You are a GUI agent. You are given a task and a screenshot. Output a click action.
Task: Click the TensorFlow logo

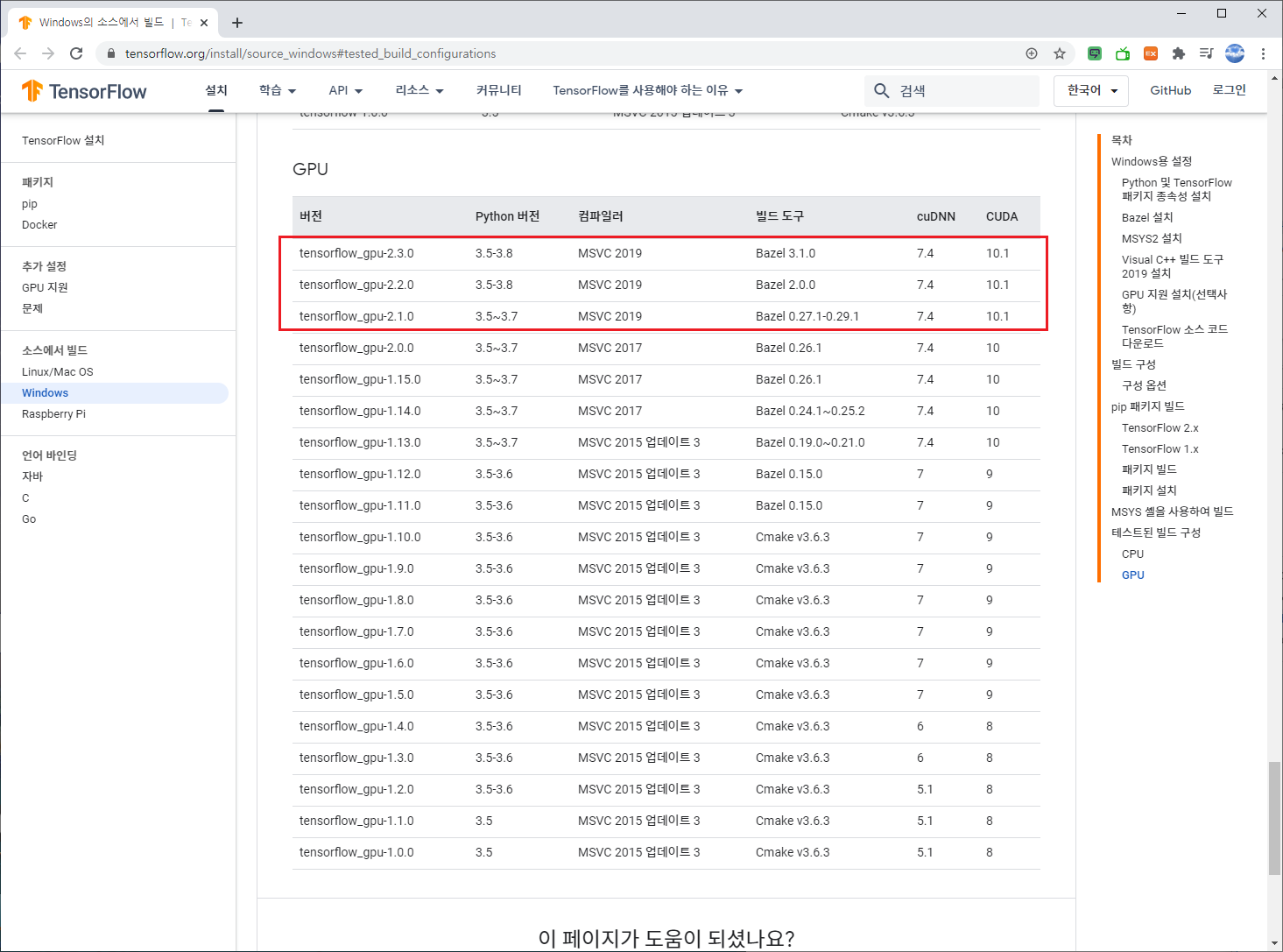(x=84, y=91)
